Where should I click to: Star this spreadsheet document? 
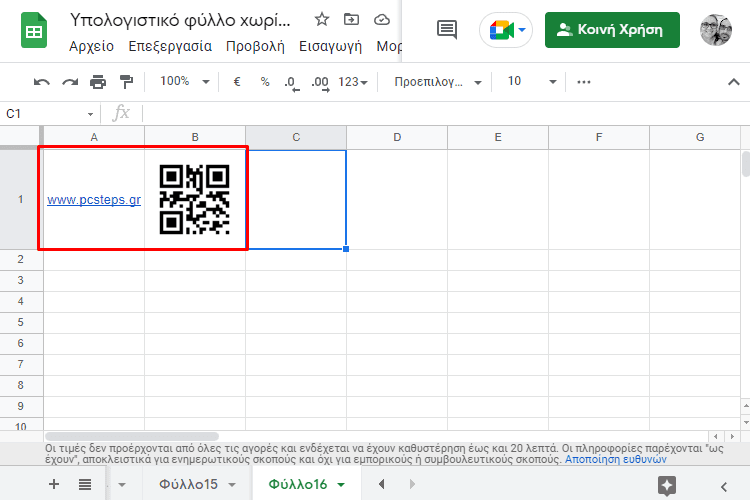pyautogui.click(x=322, y=20)
